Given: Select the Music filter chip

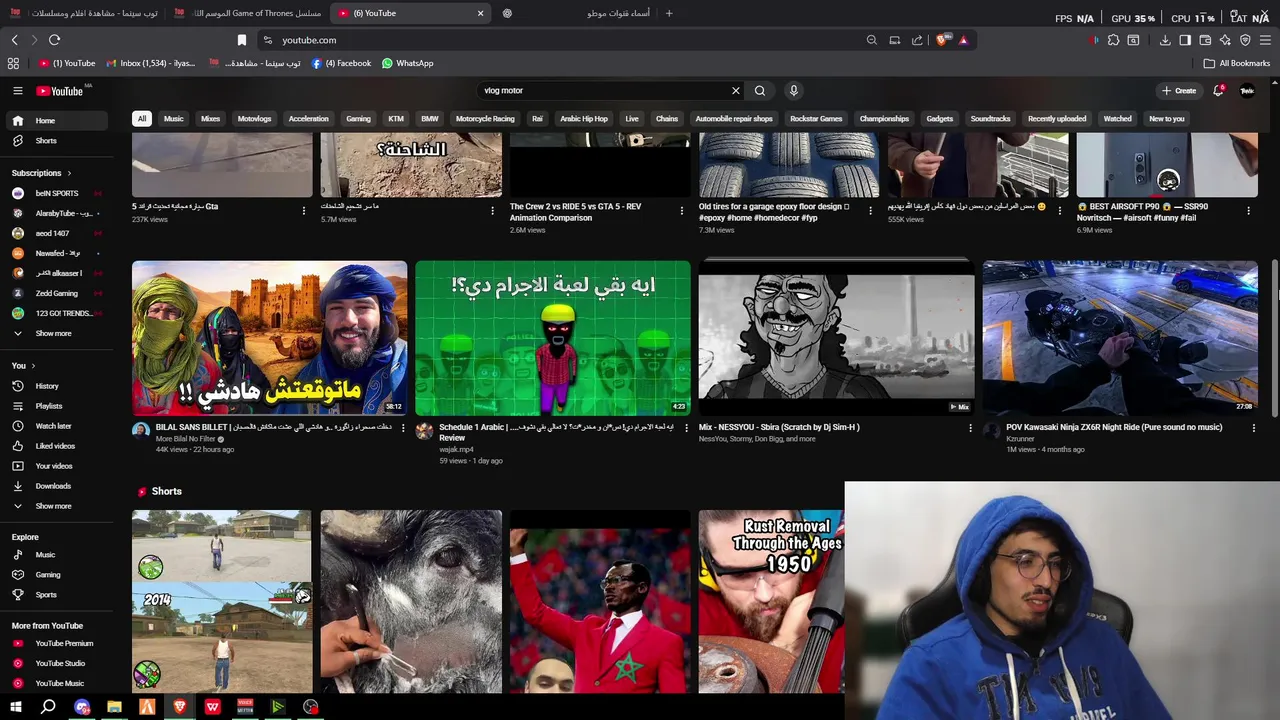Looking at the screenshot, I should (174, 119).
